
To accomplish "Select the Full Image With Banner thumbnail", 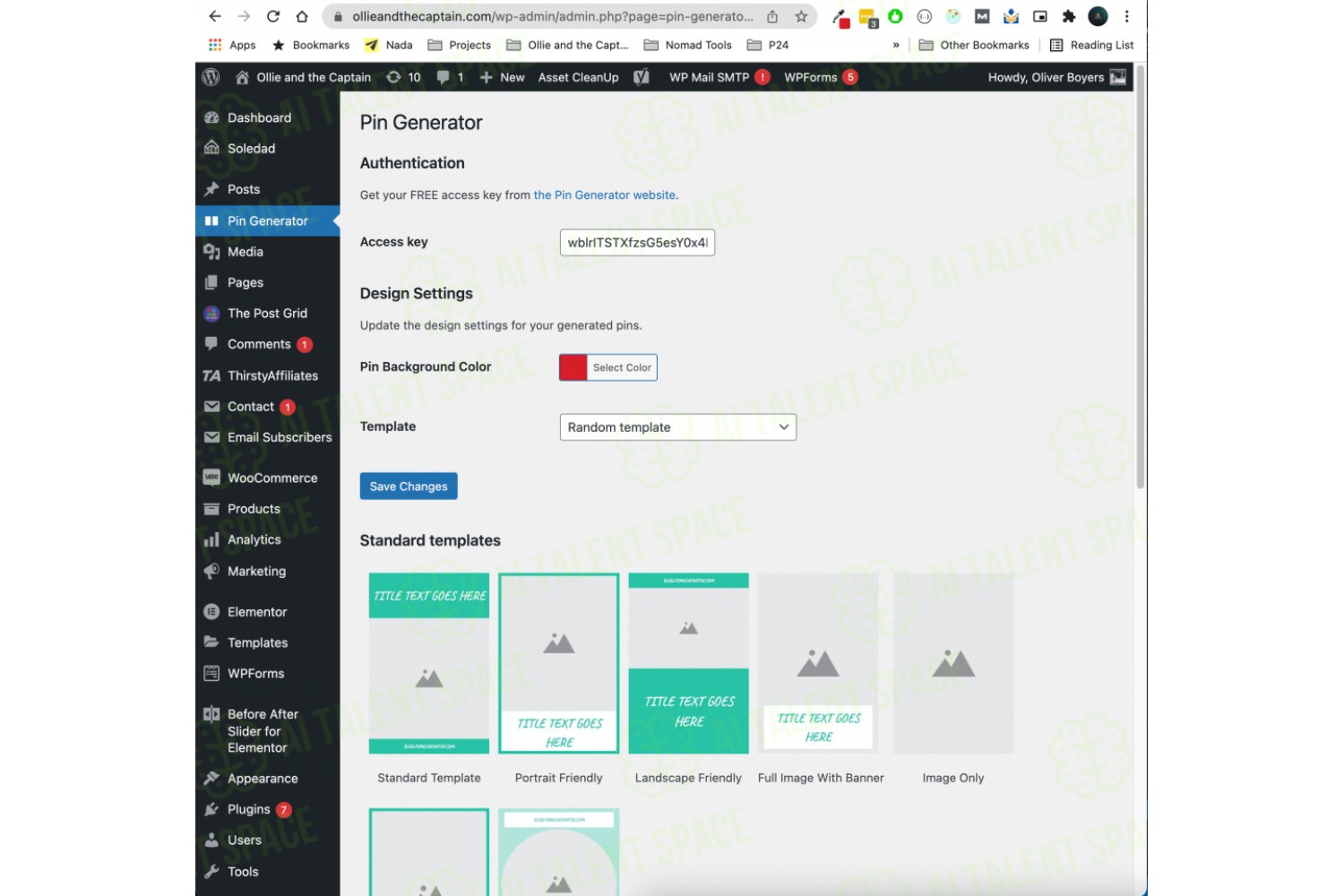I will 818,663.
